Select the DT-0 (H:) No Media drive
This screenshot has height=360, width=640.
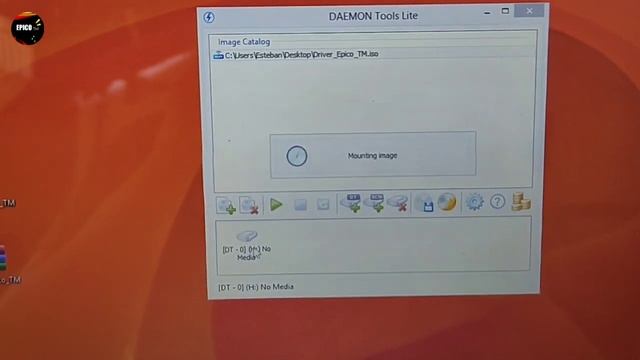click(x=247, y=246)
